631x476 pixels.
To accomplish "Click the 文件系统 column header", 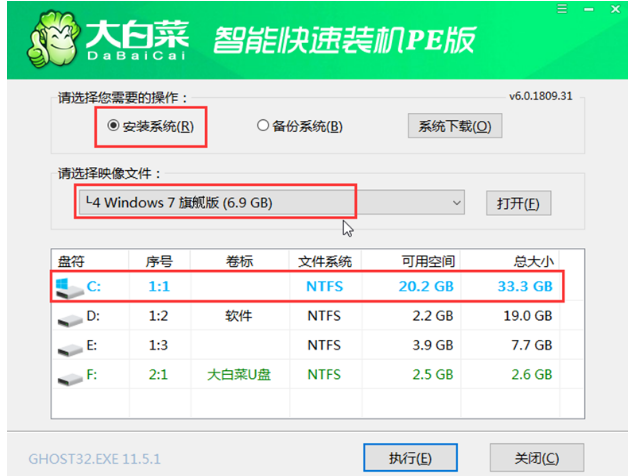I will (x=325, y=262).
